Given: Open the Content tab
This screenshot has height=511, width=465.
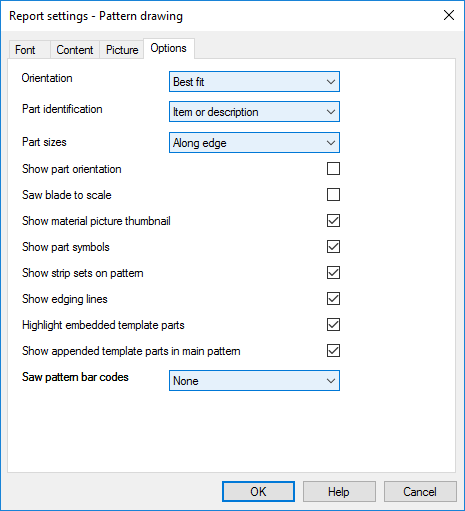Looking at the screenshot, I should (75, 50).
